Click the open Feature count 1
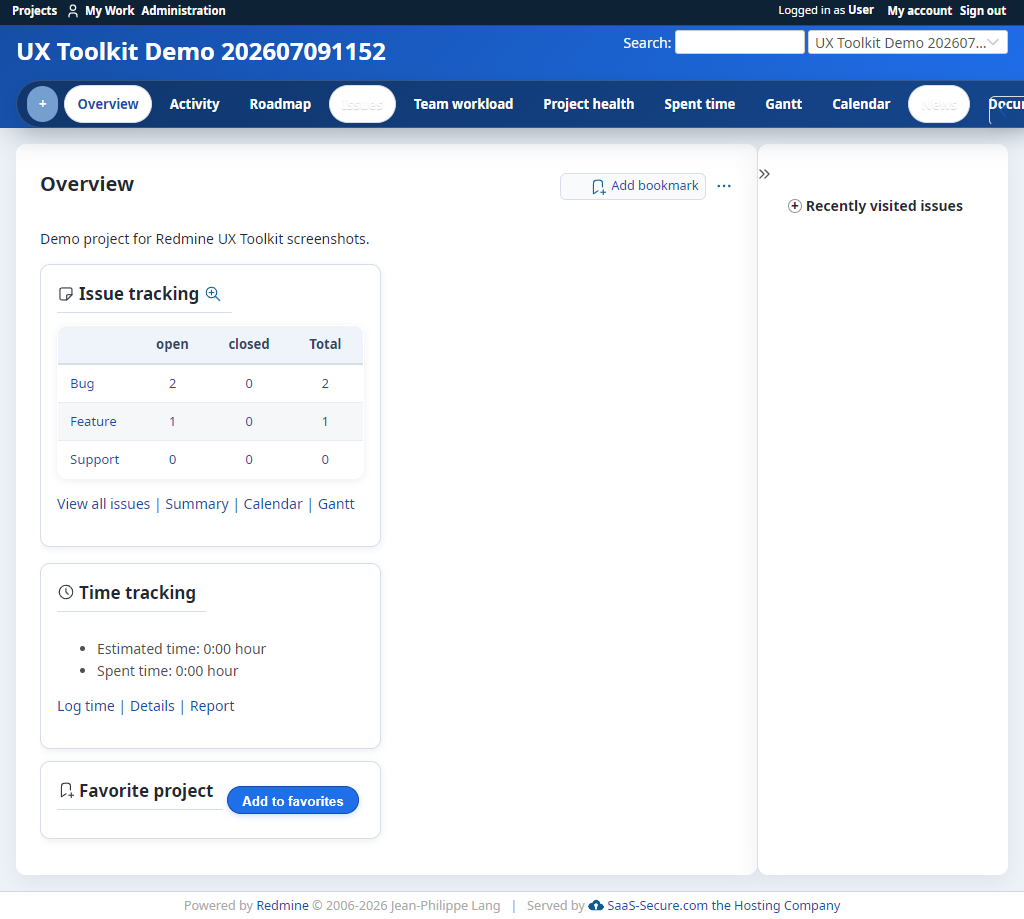Screen dimensions: 1024x919 [x=172, y=422]
